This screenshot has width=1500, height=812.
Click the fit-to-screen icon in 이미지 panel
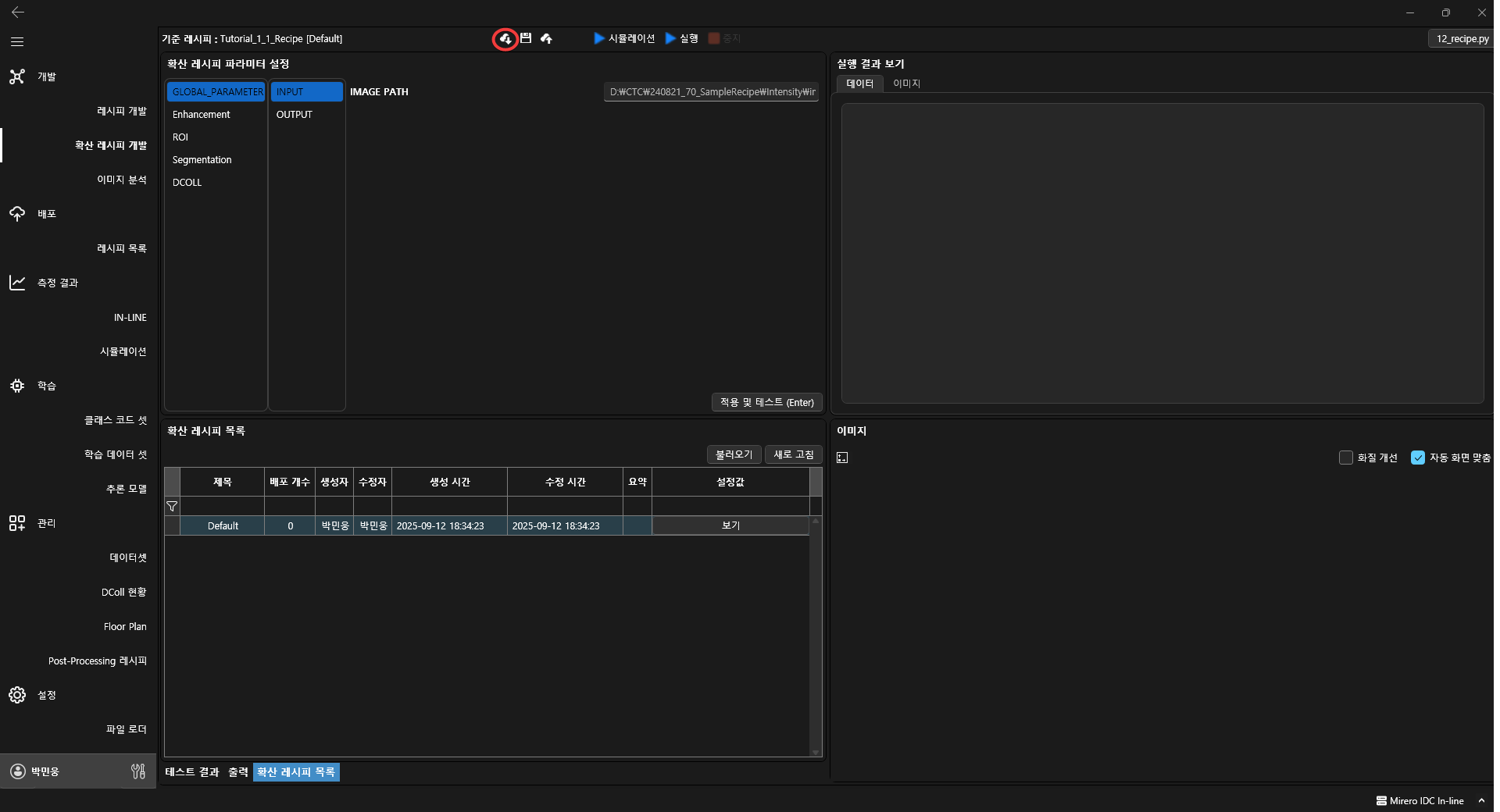[842, 458]
